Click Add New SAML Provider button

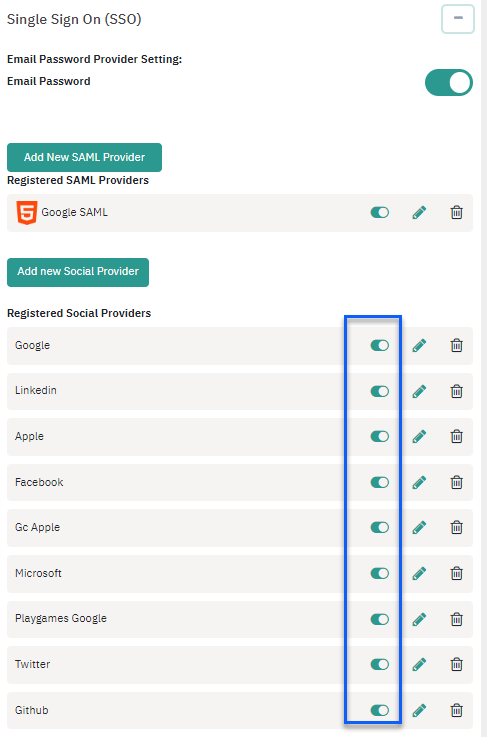[85, 157]
